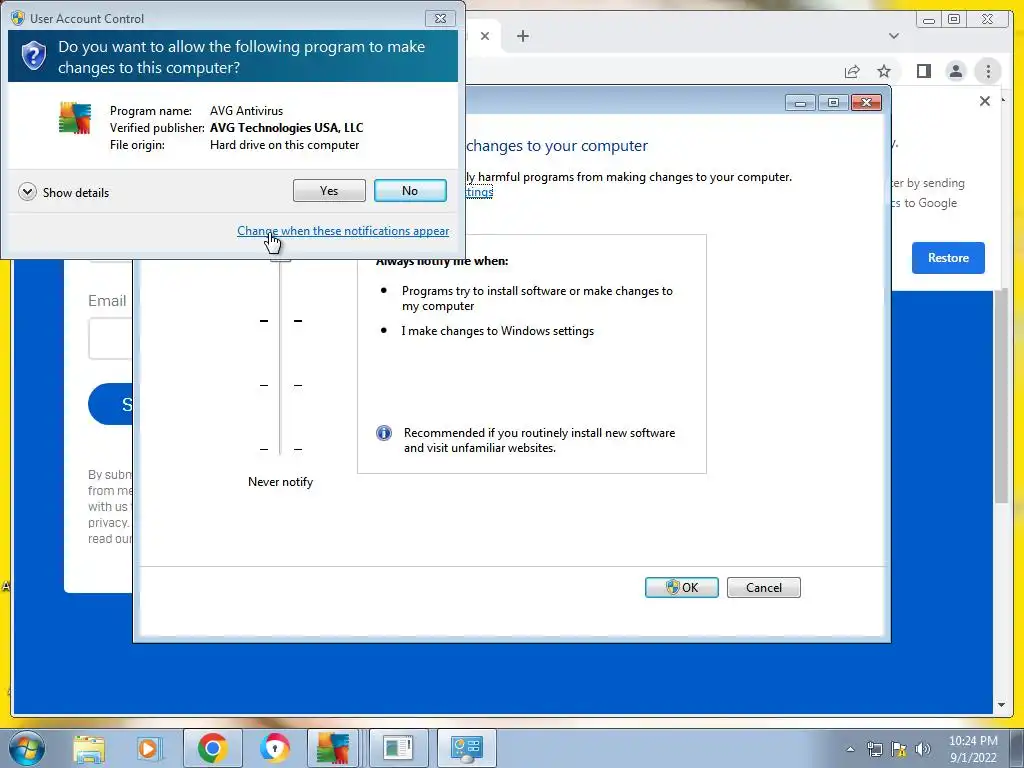
Task: Click the share page icon in Chrome
Action: coord(852,71)
